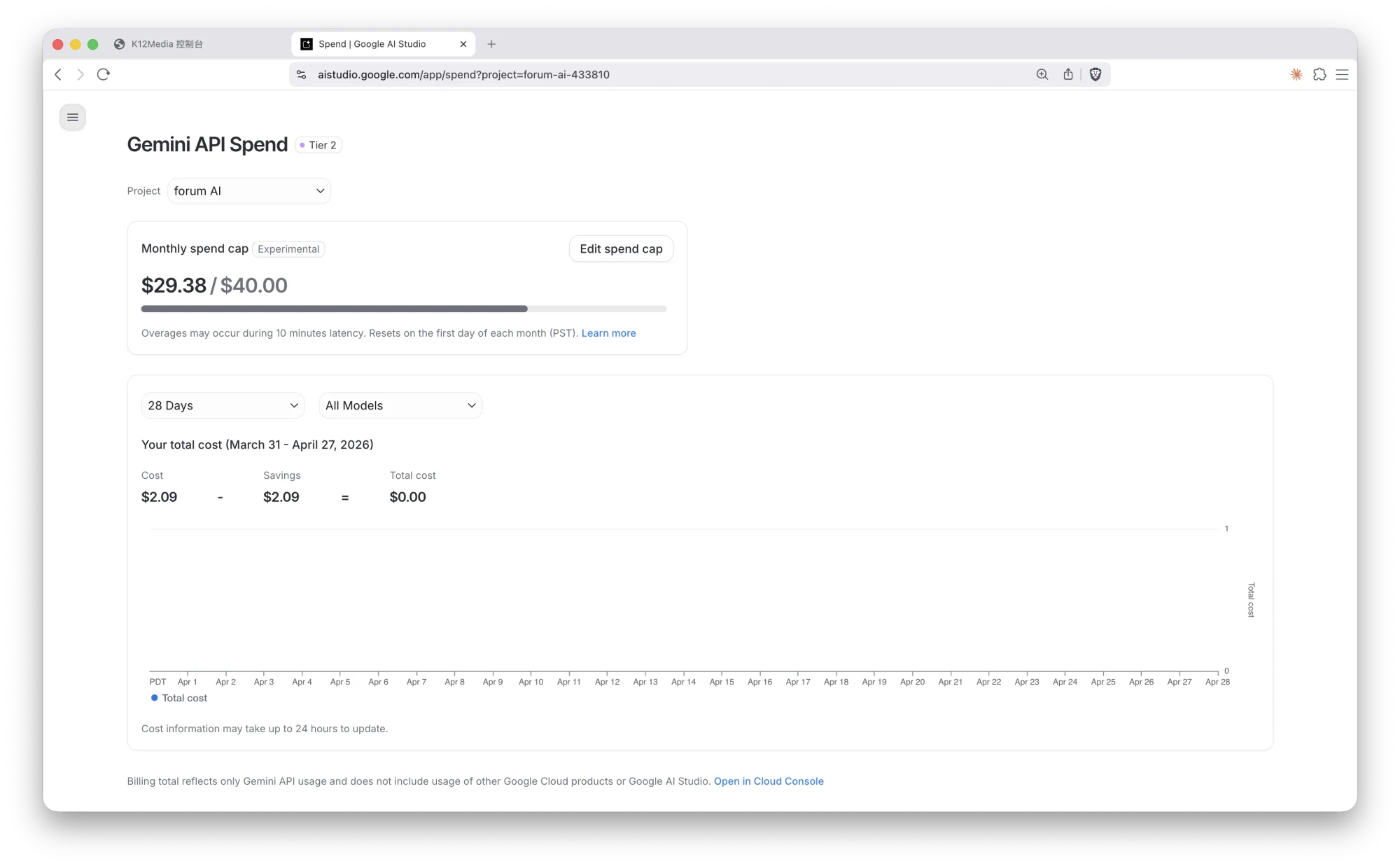
Task: Click the Total cost legend dot
Action: pyautogui.click(x=154, y=698)
